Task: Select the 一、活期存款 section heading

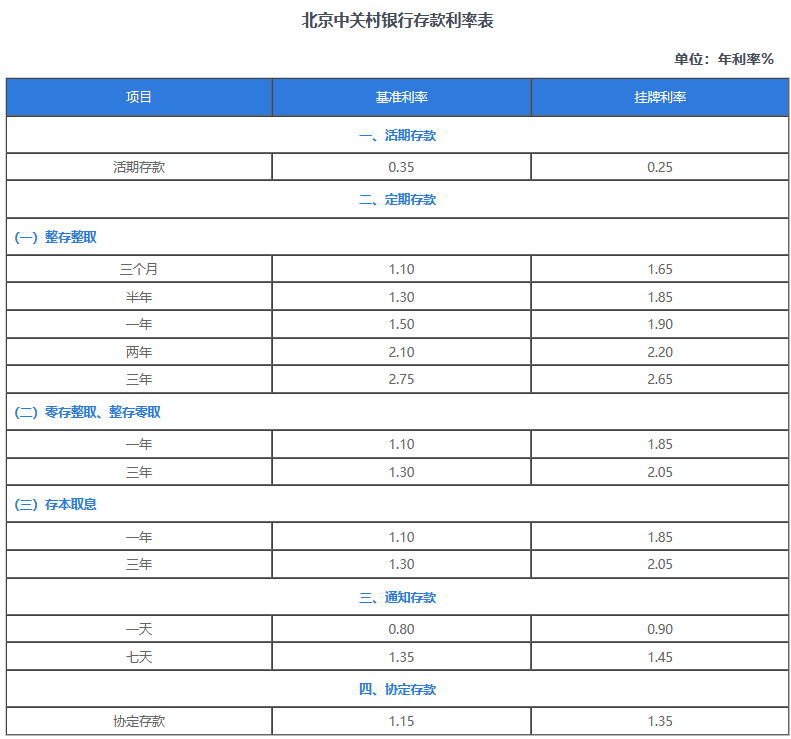Action: (398, 135)
